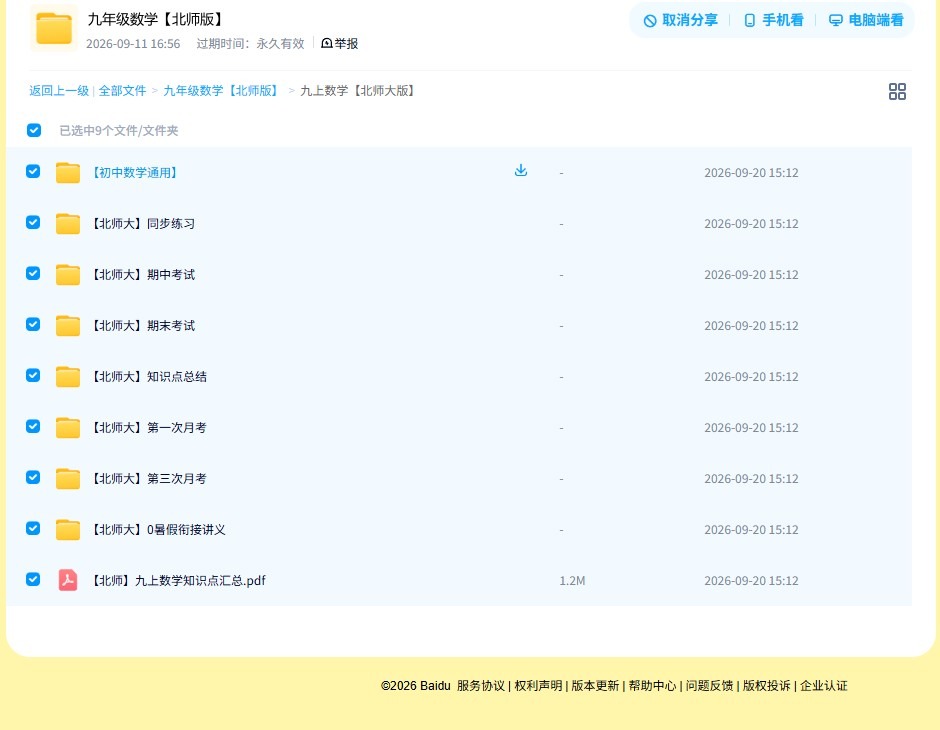Uncheck the 【北师大】0暑假衔接讲义 checkbox
The width and height of the screenshot is (940, 730).
pyautogui.click(x=33, y=528)
